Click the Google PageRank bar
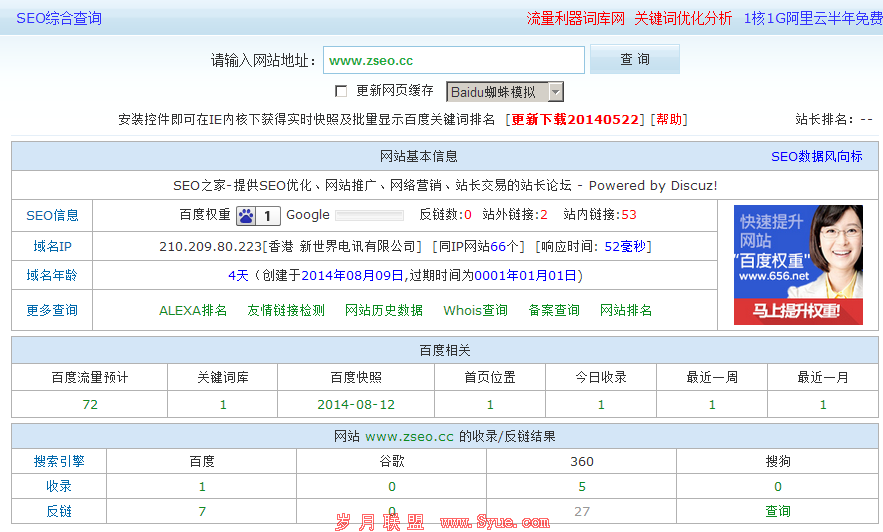This screenshot has width=883, height=532. (369, 215)
